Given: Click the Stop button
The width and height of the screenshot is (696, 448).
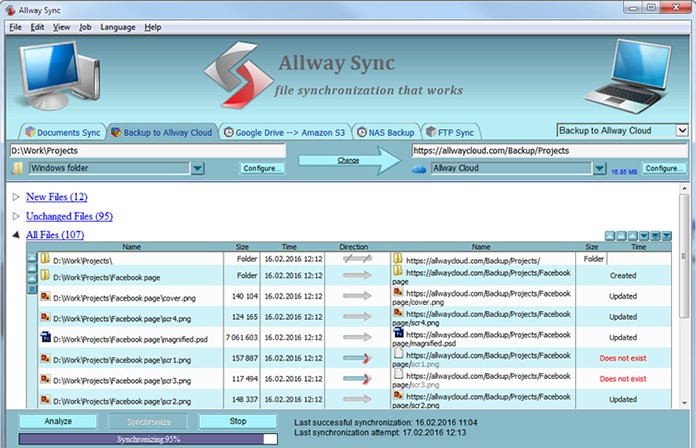Looking at the screenshot, I should 238,421.
